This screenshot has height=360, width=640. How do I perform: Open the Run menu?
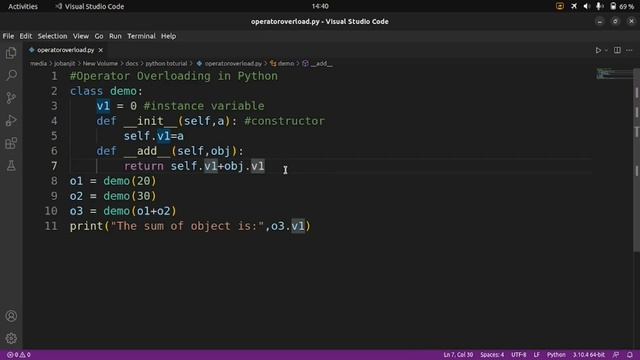(115, 36)
